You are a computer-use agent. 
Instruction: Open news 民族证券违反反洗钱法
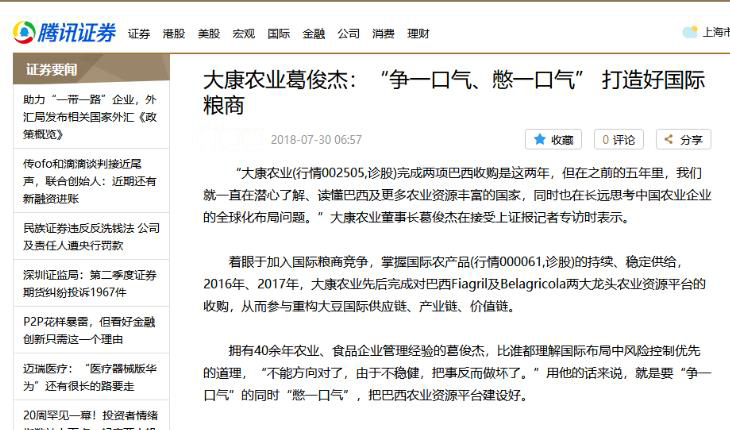[91, 236]
